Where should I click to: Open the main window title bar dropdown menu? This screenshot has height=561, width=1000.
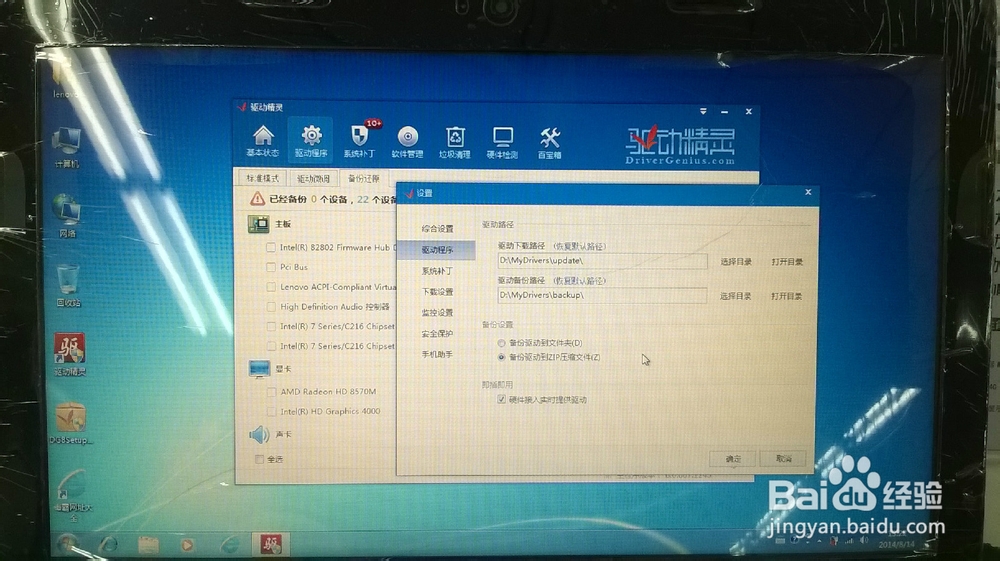[x=703, y=111]
